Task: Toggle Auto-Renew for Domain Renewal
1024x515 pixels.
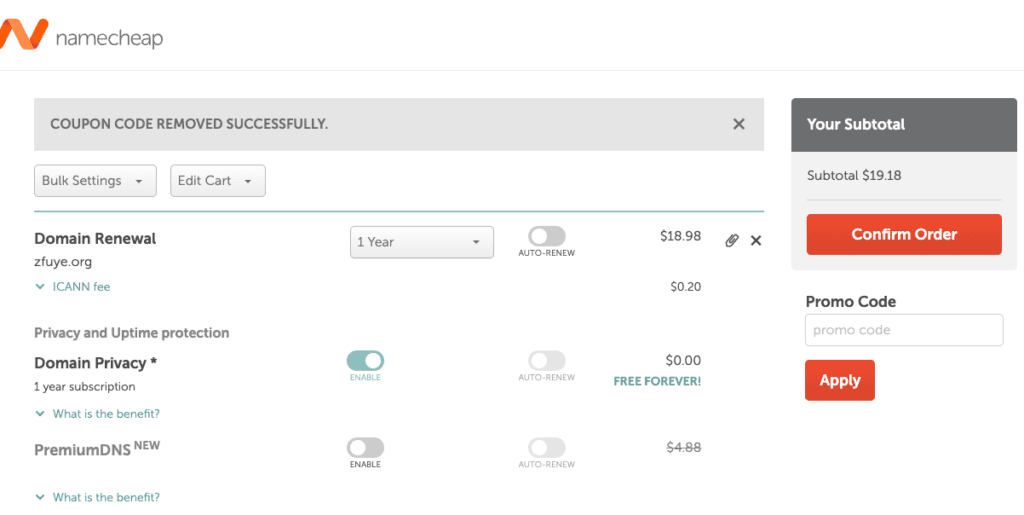Action: pyautogui.click(x=547, y=236)
